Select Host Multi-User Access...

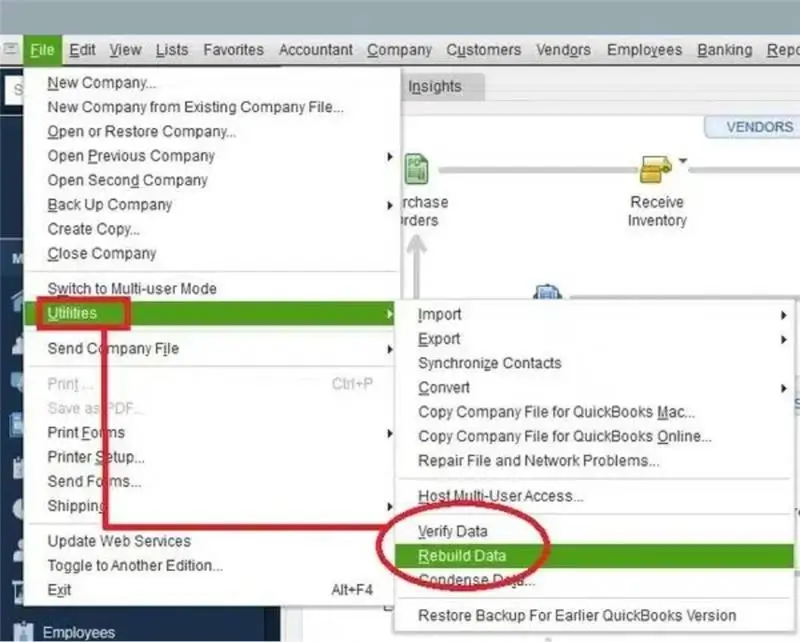(x=596, y=497)
